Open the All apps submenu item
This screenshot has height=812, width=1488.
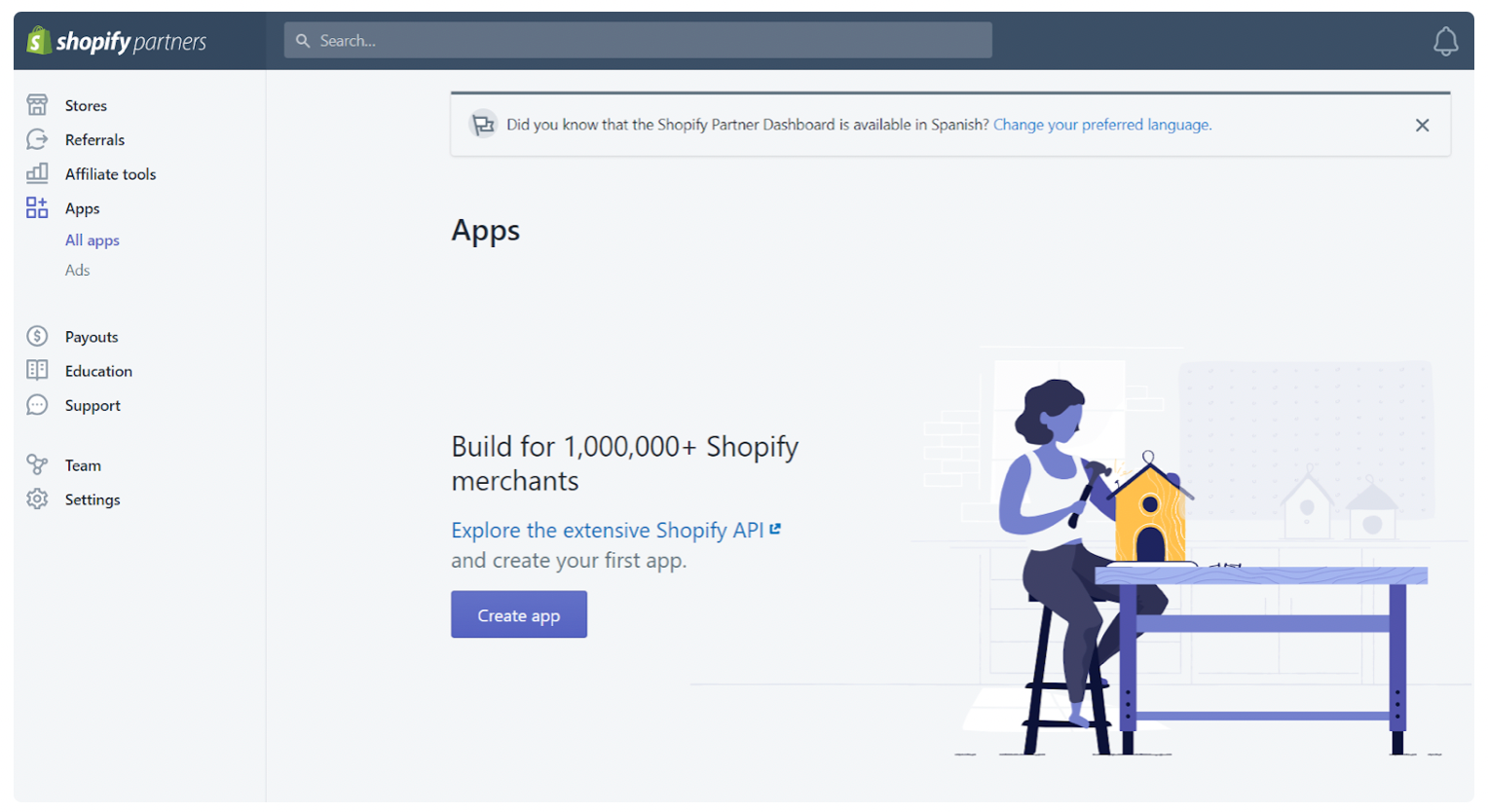tap(92, 240)
